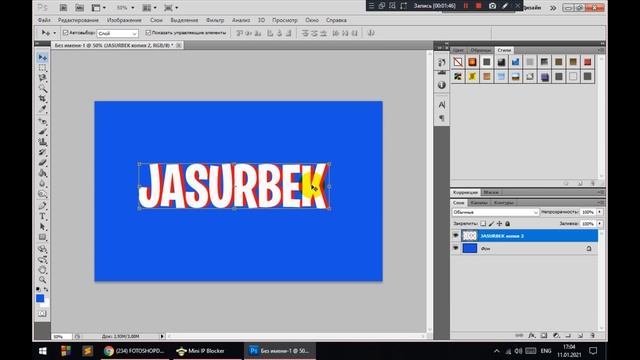
Task: Toggle lock image pixels
Action: click(x=491, y=224)
